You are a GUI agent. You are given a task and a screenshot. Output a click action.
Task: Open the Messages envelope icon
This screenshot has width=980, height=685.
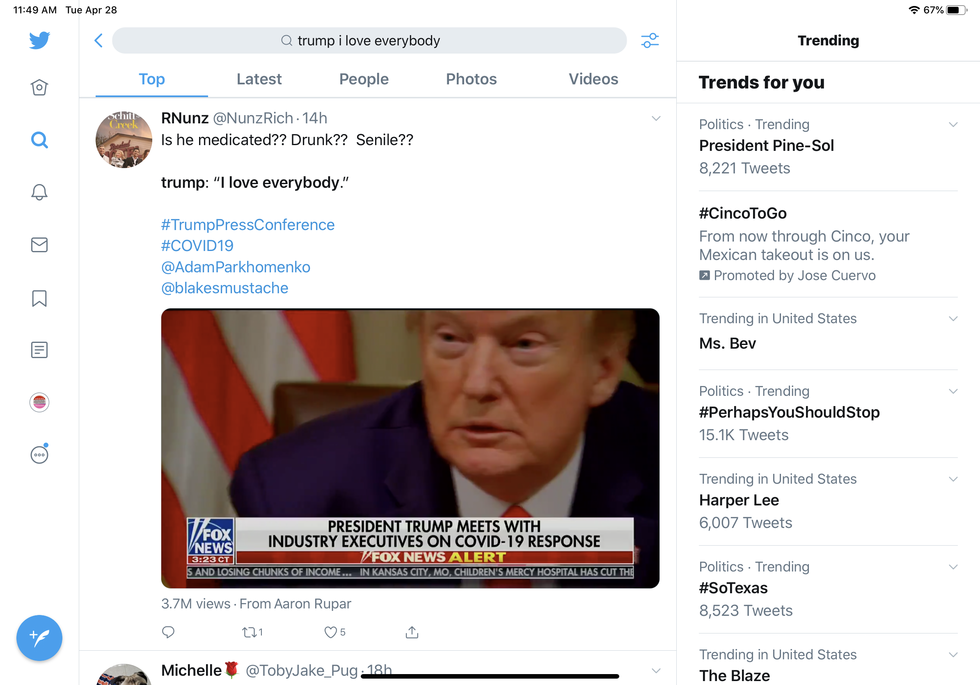coord(39,245)
